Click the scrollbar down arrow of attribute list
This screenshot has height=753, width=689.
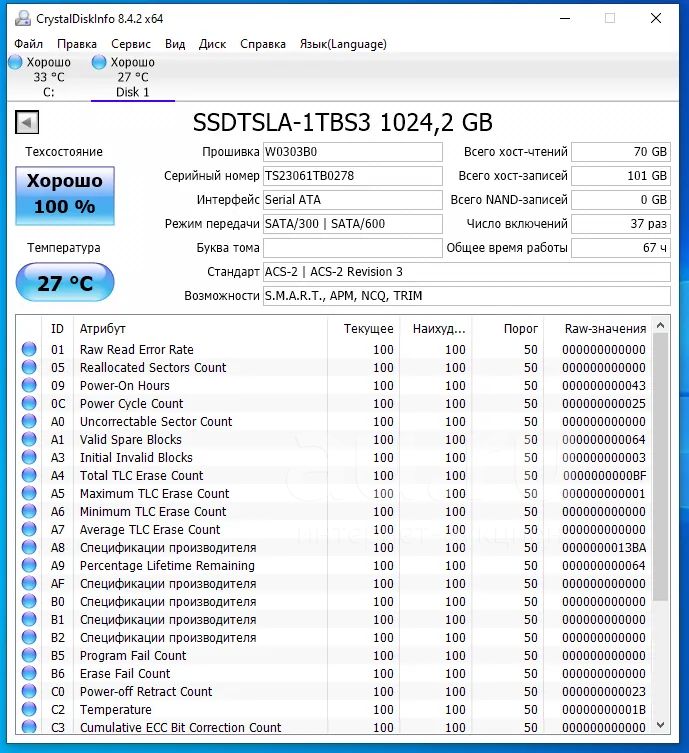click(661, 725)
